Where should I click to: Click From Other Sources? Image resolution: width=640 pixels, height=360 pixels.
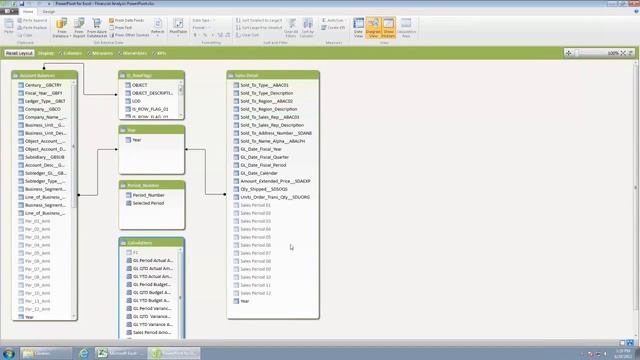(129, 35)
